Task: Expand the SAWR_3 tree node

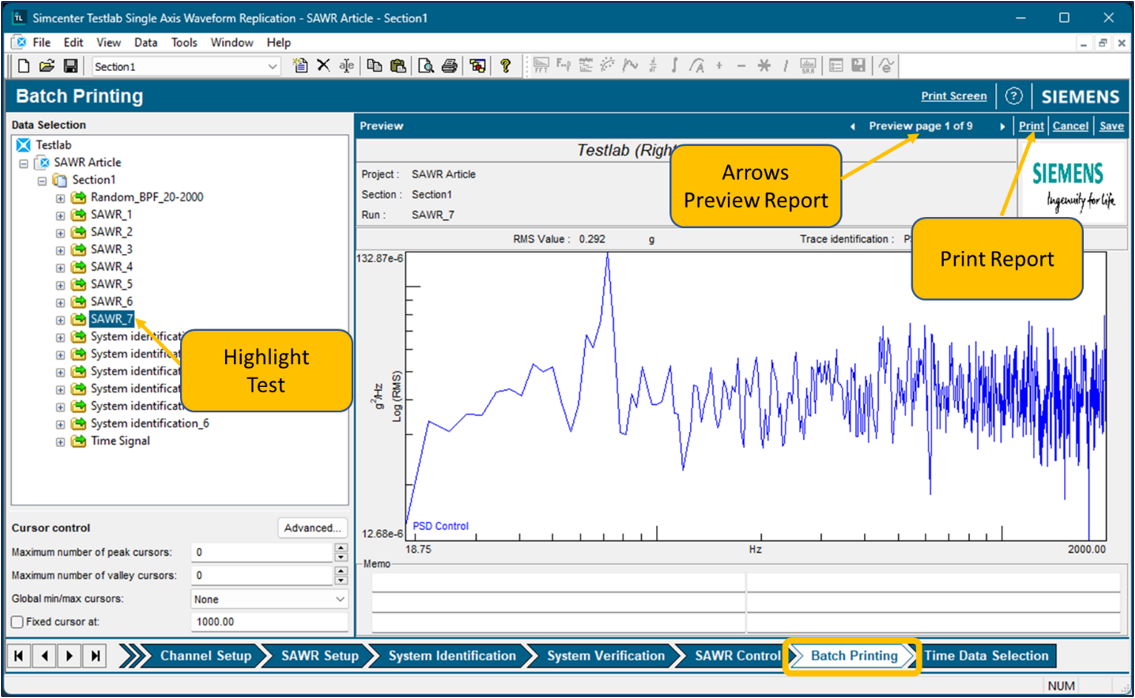Action: [61, 250]
